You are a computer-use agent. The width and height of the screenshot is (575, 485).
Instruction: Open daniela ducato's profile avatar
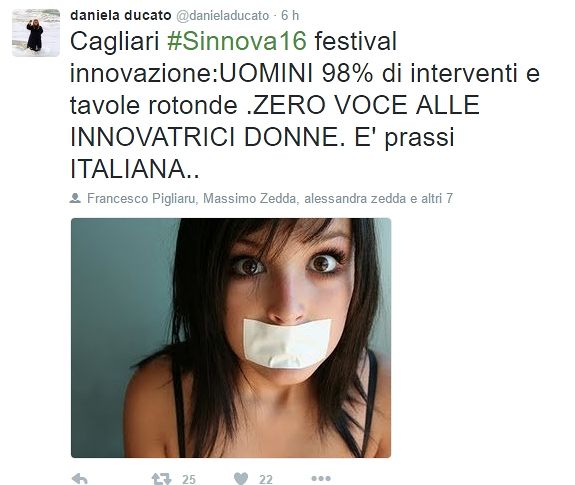tap(36, 33)
